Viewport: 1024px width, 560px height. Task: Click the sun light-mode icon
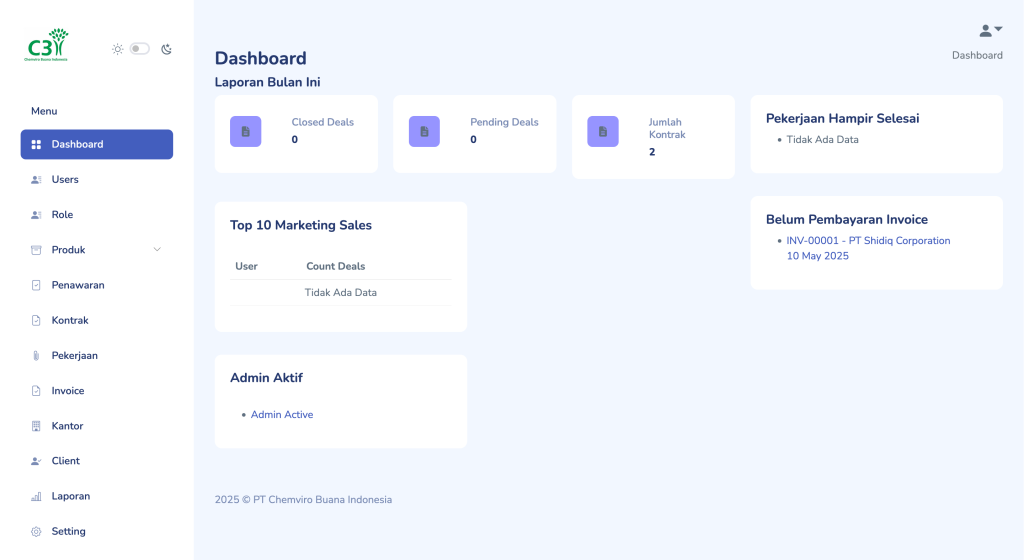pyautogui.click(x=117, y=49)
